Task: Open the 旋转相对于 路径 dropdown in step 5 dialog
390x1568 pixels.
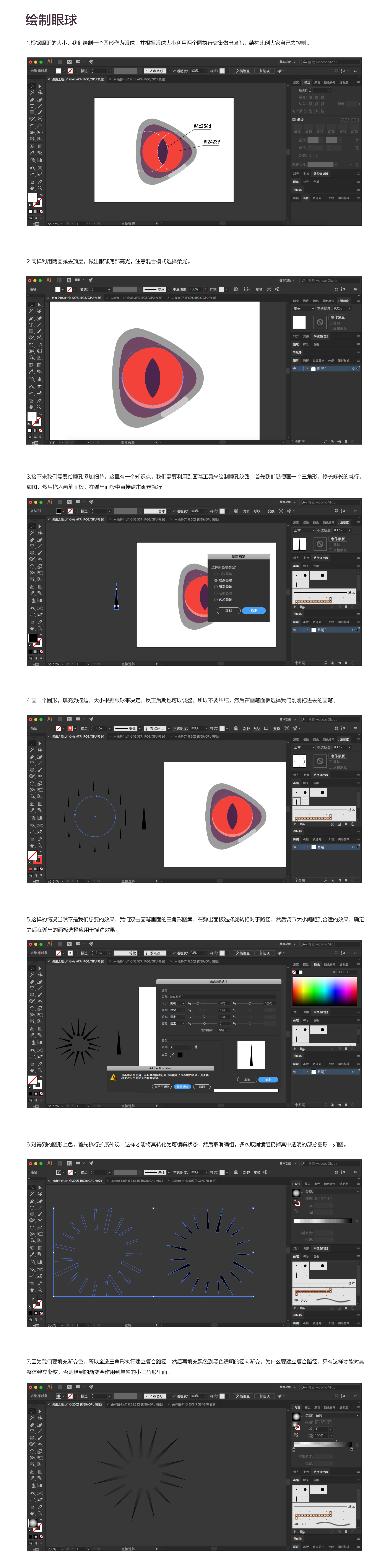Action: [x=224, y=1030]
